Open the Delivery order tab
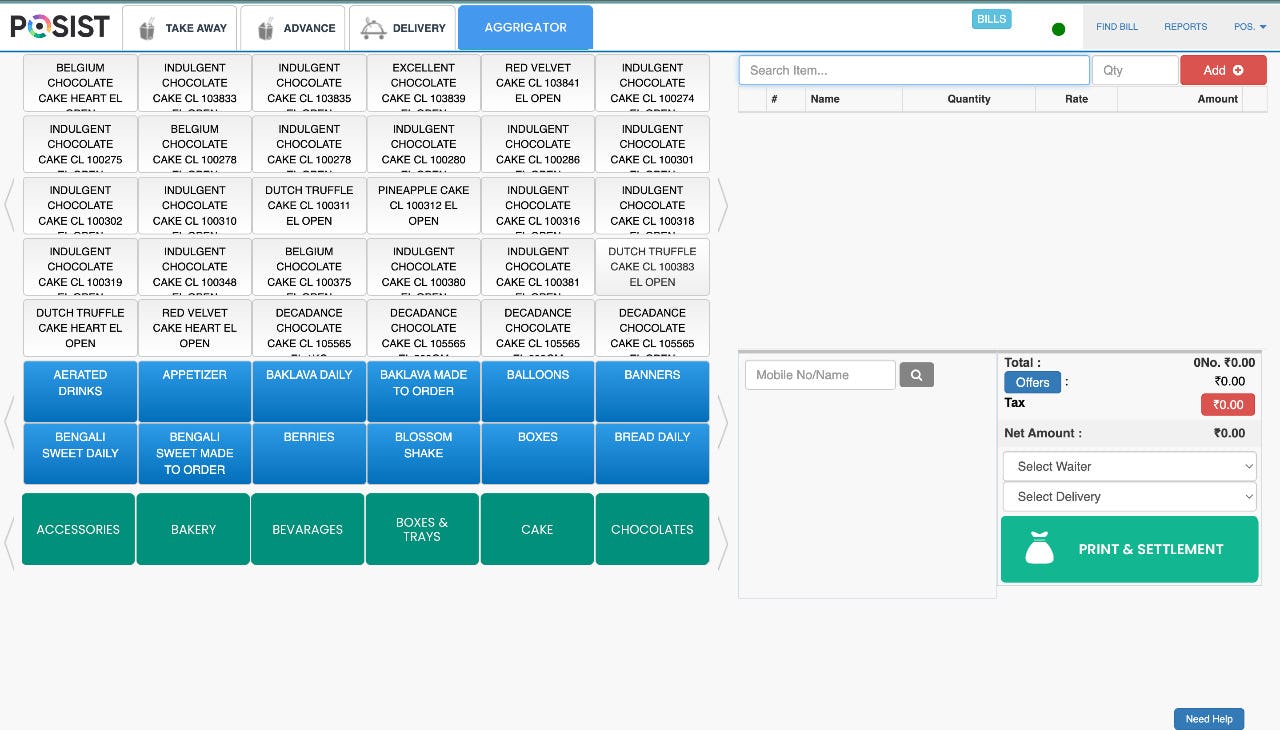 pos(402,28)
